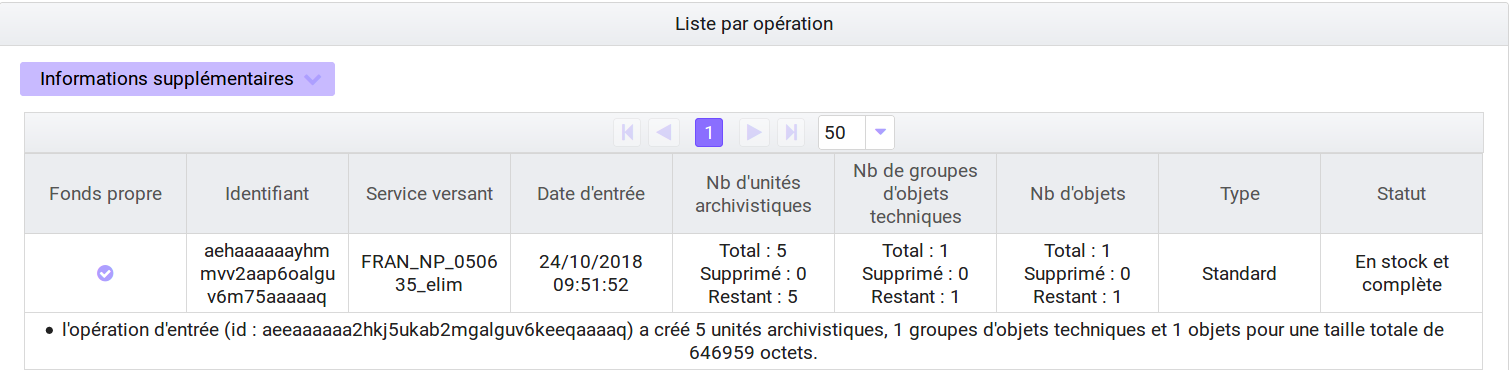The height and width of the screenshot is (370, 1511).
Task: Click the Service versant column header
Action: click(429, 194)
